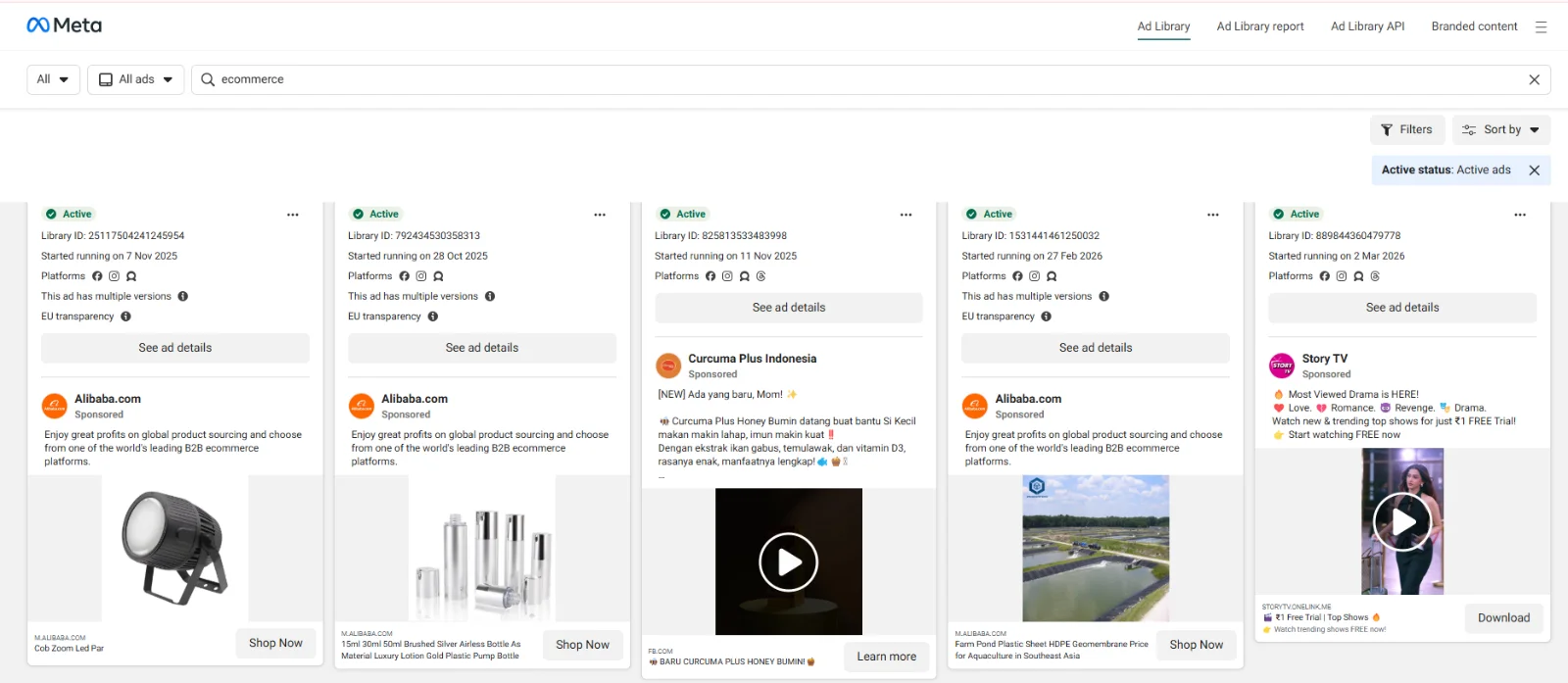Viewport: 1568px width, 683px height.
Task: Open the hamburger menu at top right
Action: click(1541, 27)
